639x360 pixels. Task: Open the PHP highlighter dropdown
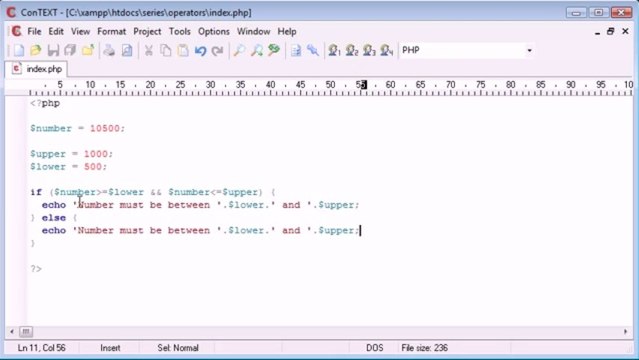click(529, 51)
